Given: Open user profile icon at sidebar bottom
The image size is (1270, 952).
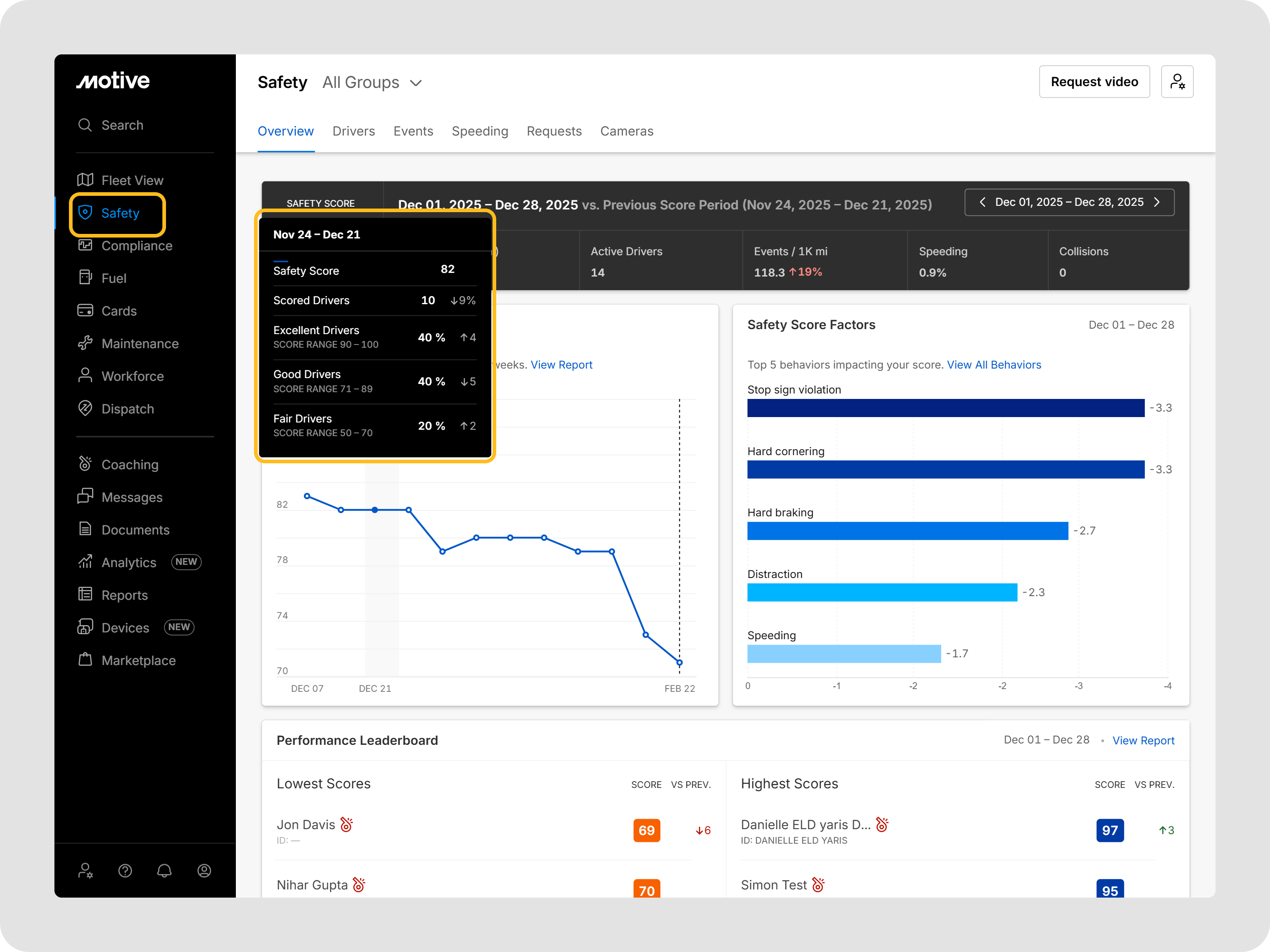Looking at the screenshot, I should point(204,870).
